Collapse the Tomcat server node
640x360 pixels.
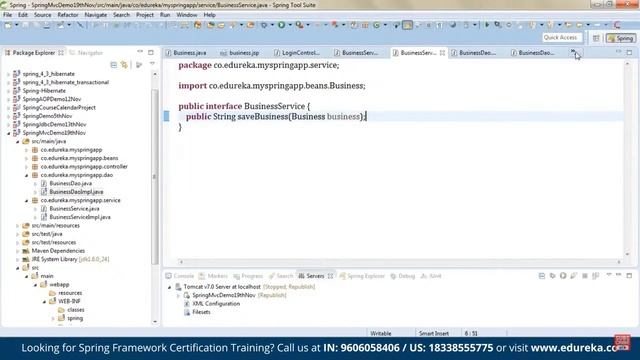click(169, 287)
